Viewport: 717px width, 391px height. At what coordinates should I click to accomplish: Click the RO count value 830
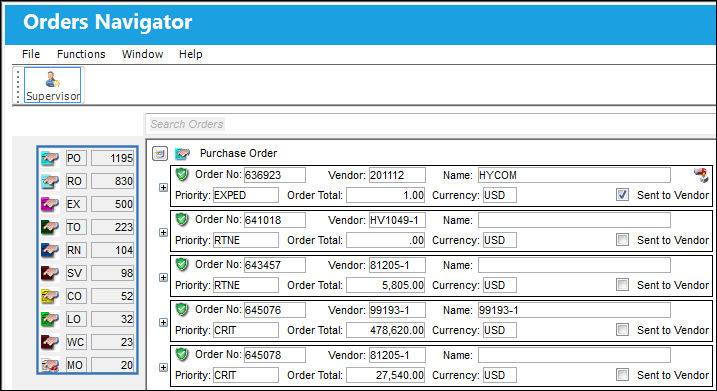pyautogui.click(x=112, y=181)
